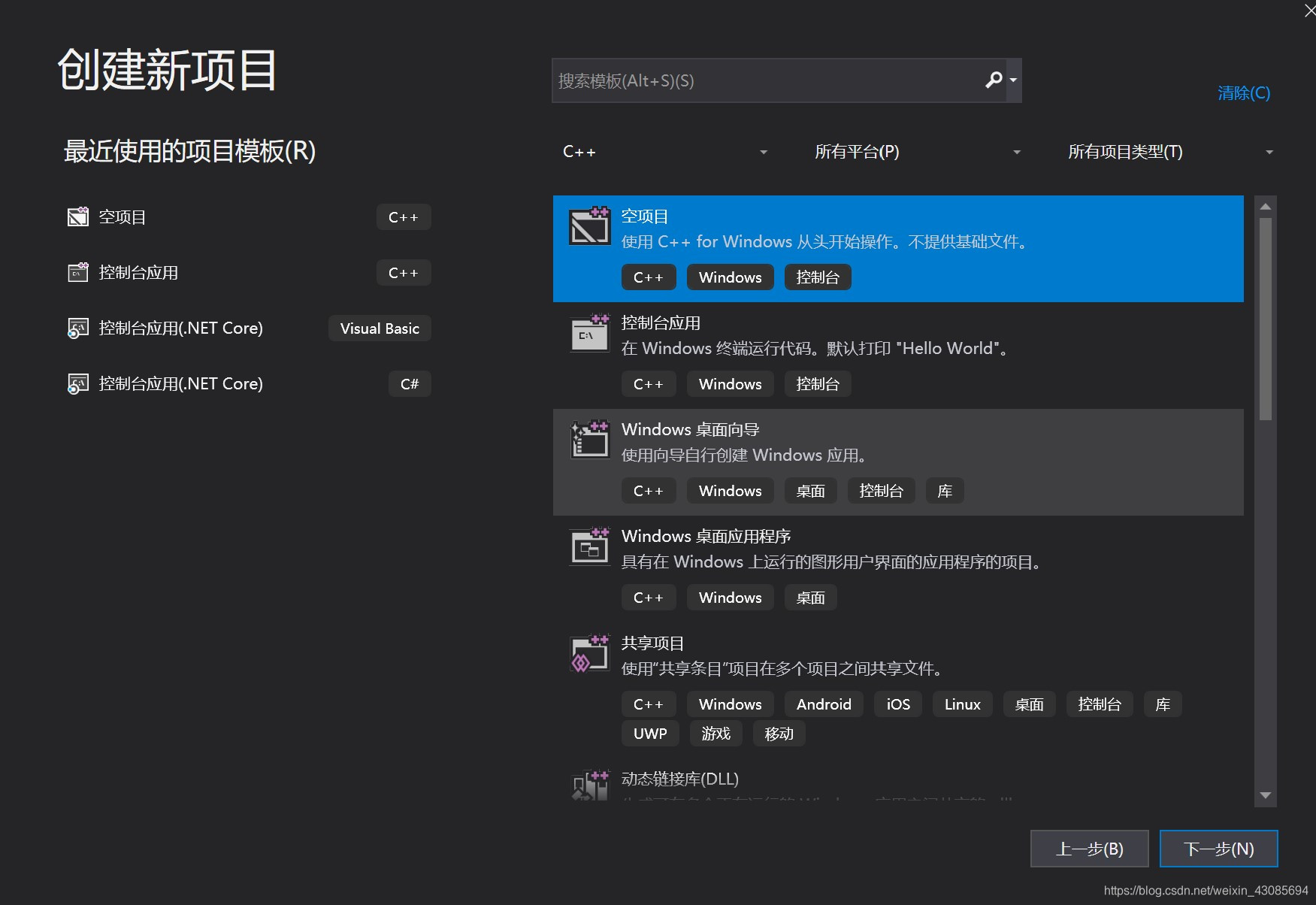The height and width of the screenshot is (905, 1316).
Task: Select the 控制台应用 C++ template icon
Action: pos(589,333)
